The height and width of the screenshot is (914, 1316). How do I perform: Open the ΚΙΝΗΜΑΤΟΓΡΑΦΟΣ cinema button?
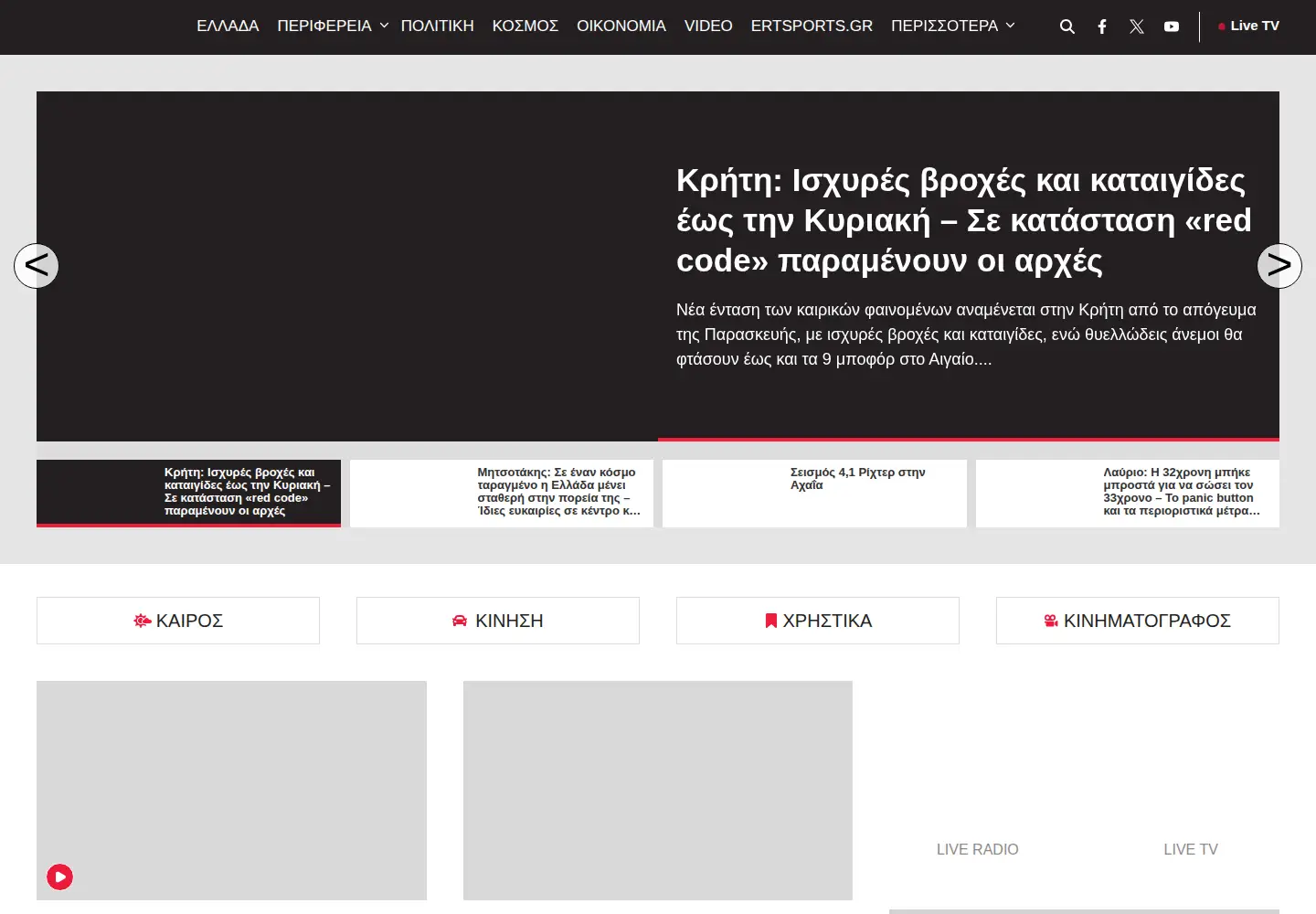tap(1138, 621)
